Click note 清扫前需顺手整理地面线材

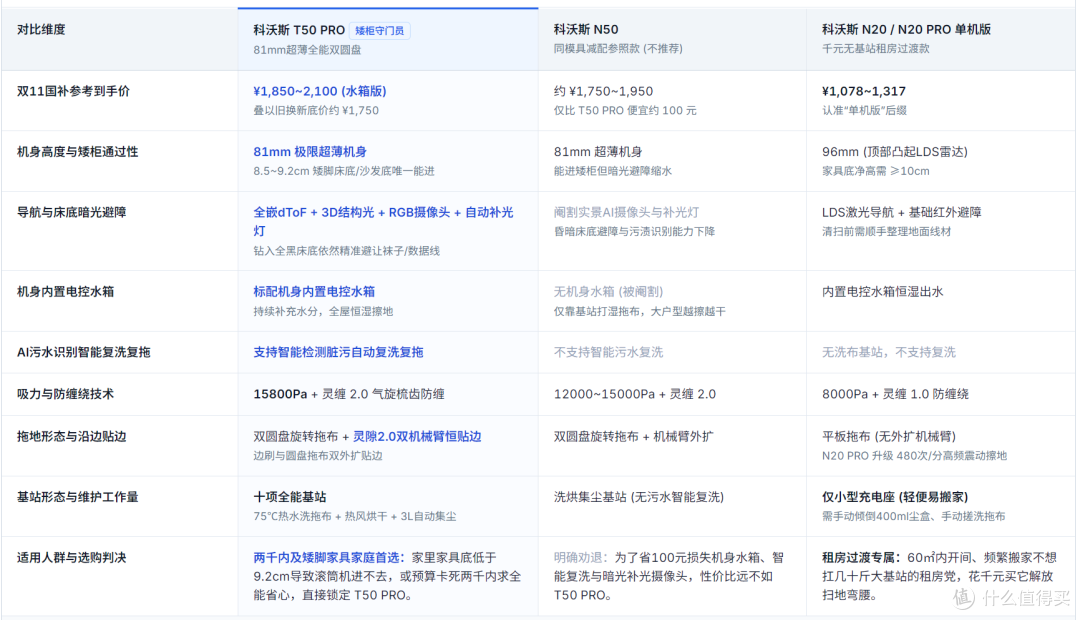tap(886, 231)
